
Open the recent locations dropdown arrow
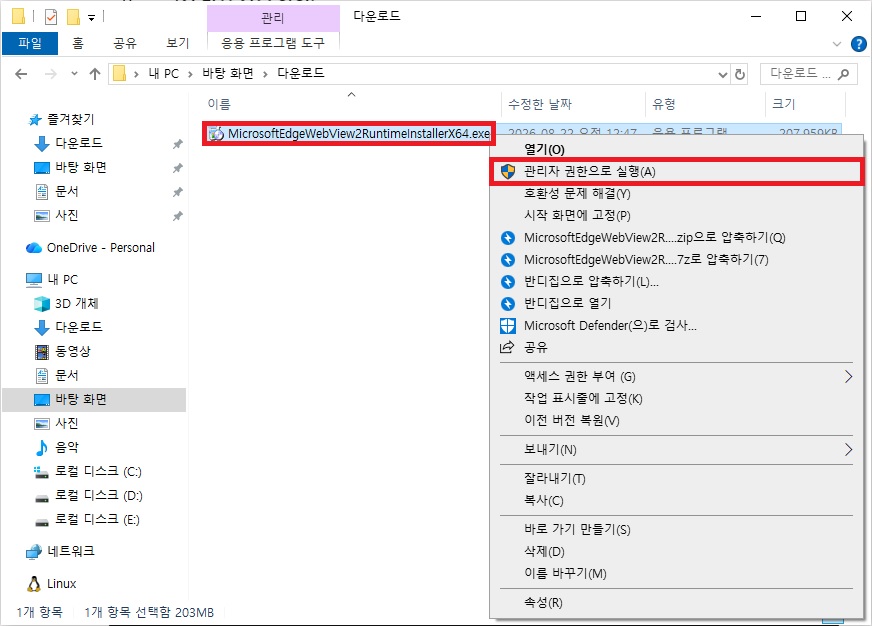(x=74, y=74)
